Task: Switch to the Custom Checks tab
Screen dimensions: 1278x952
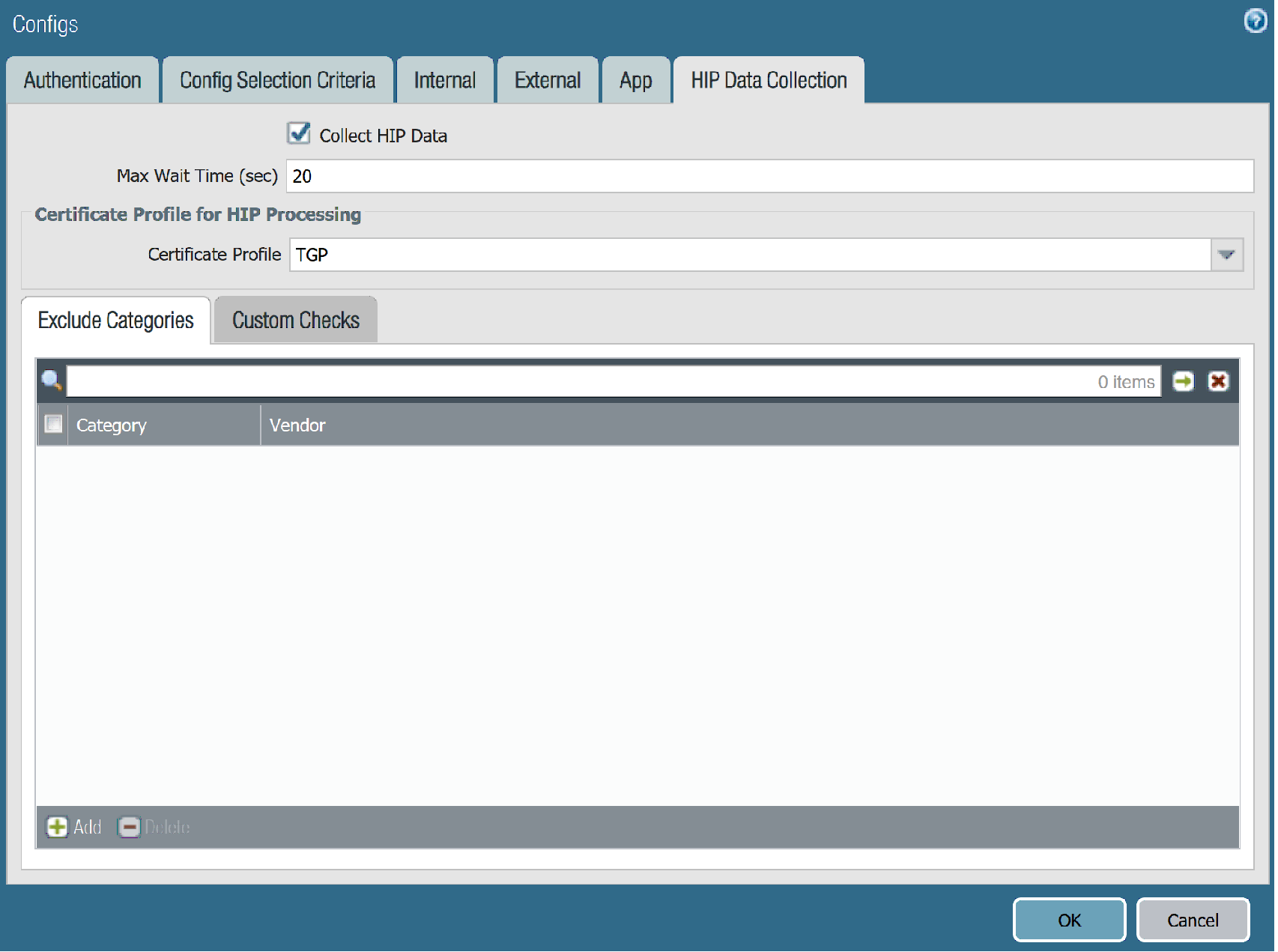Action: click(295, 320)
